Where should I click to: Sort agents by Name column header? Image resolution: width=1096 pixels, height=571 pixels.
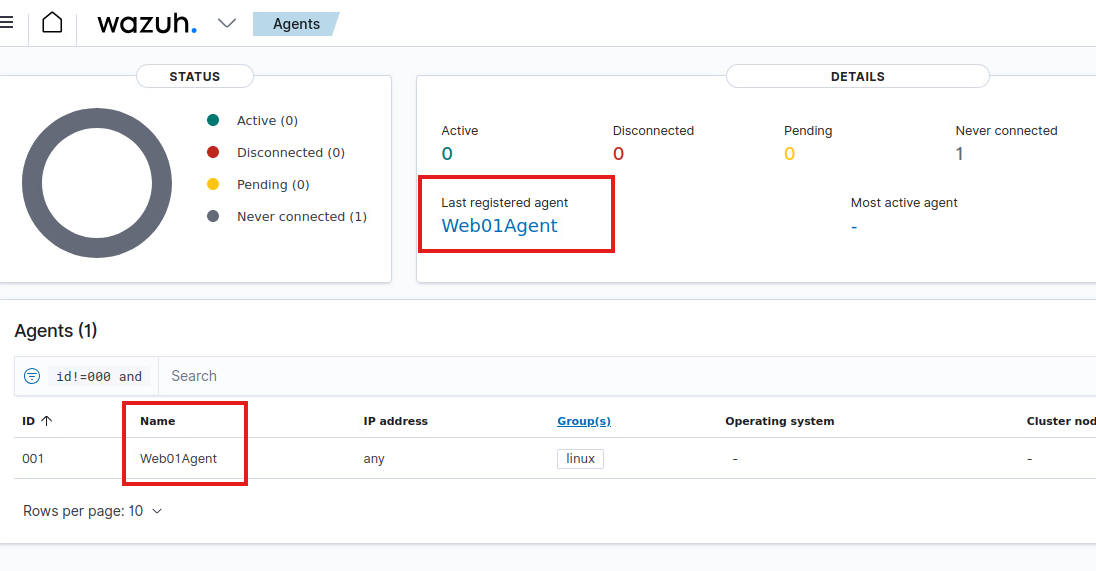[x=158, y=421]
